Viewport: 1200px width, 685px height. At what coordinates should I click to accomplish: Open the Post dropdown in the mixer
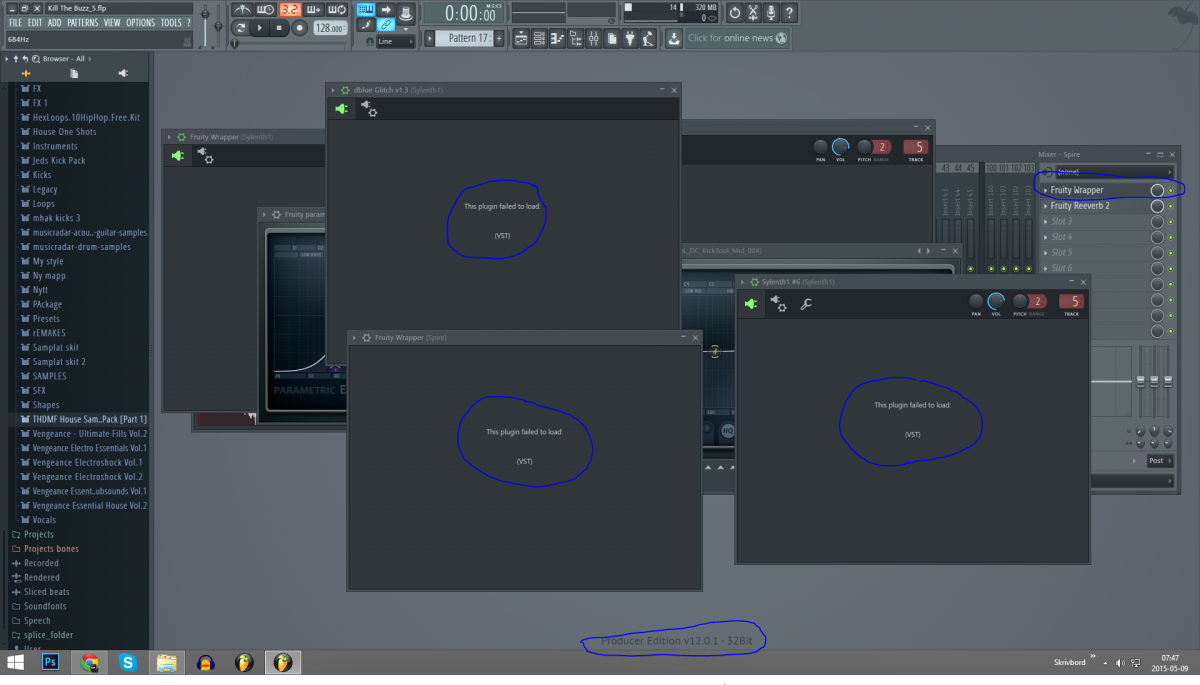[x=1159, y=461]
